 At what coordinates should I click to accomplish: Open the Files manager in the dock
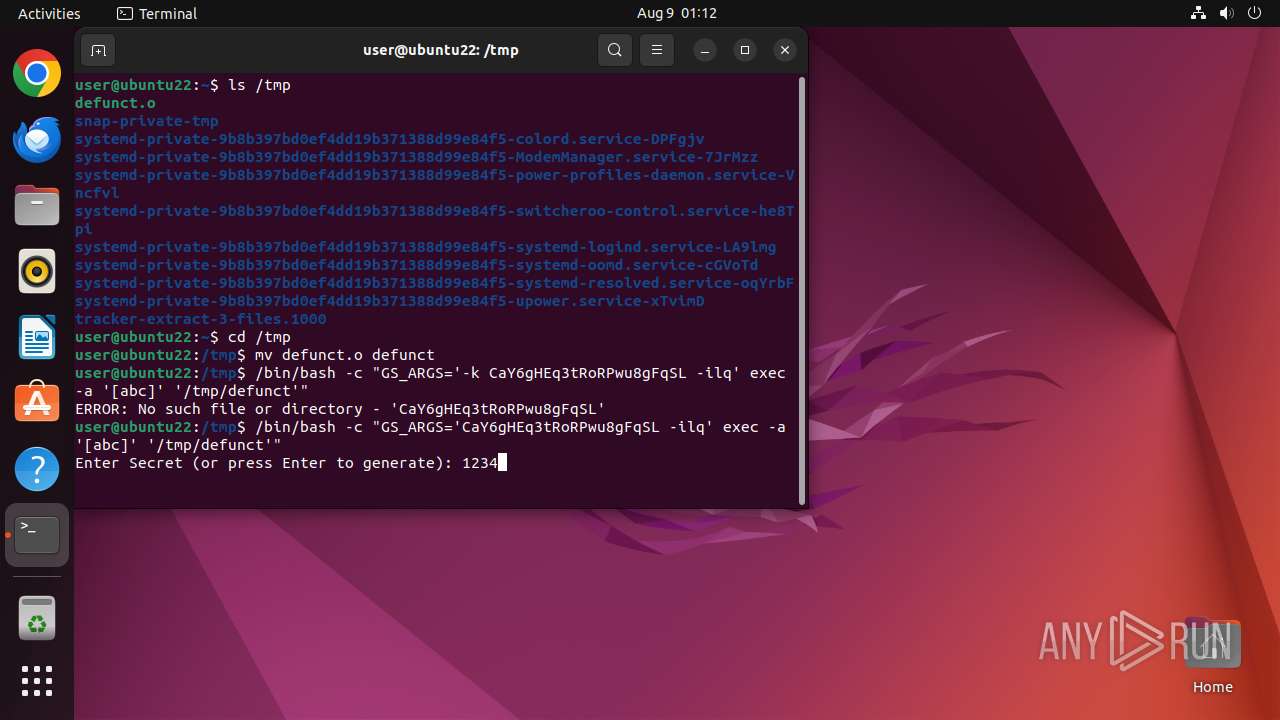click(x=37, y=205)
